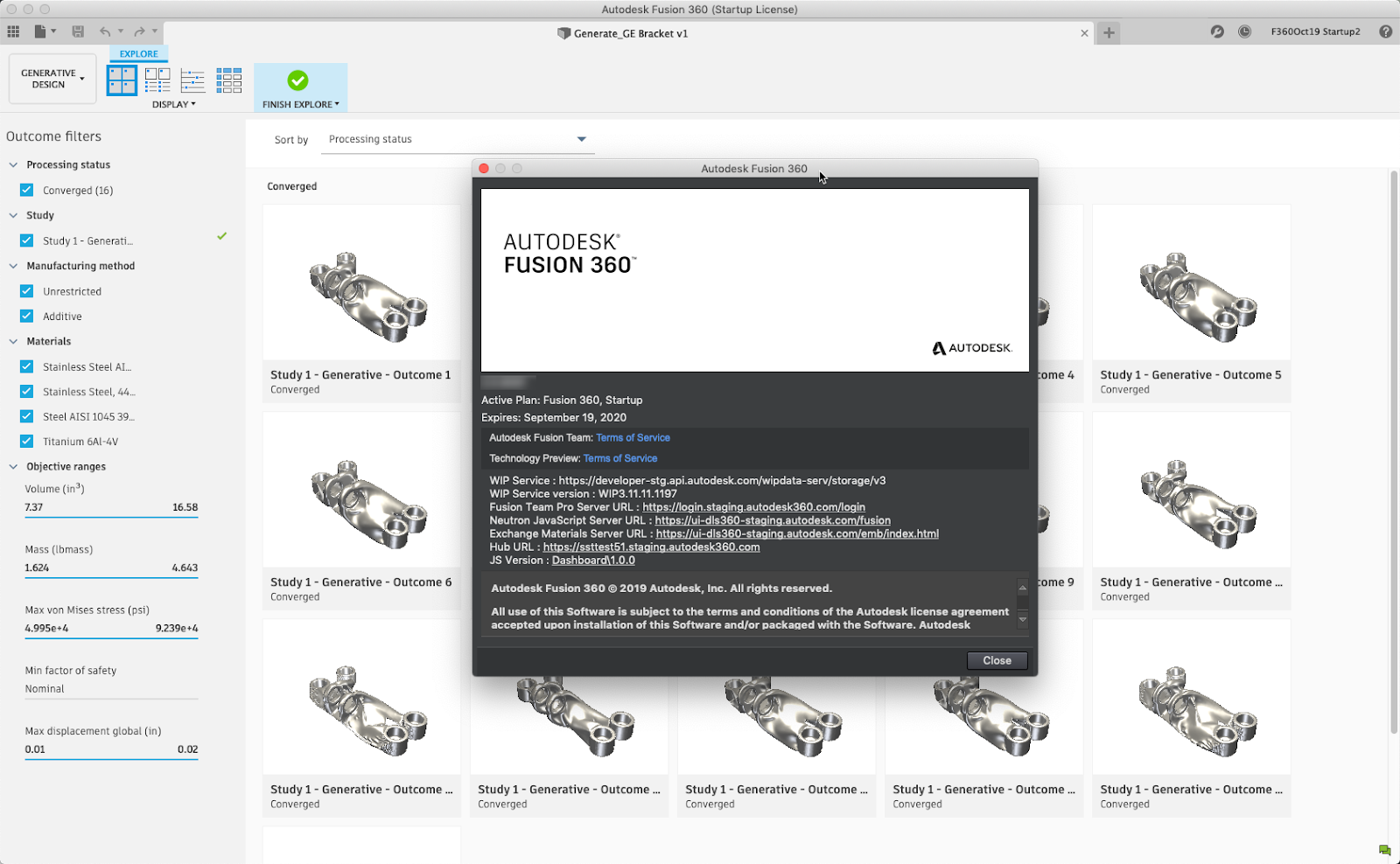Click the green feedback chat icon
Screen dimensions: 1400x864
point(1384,850)
